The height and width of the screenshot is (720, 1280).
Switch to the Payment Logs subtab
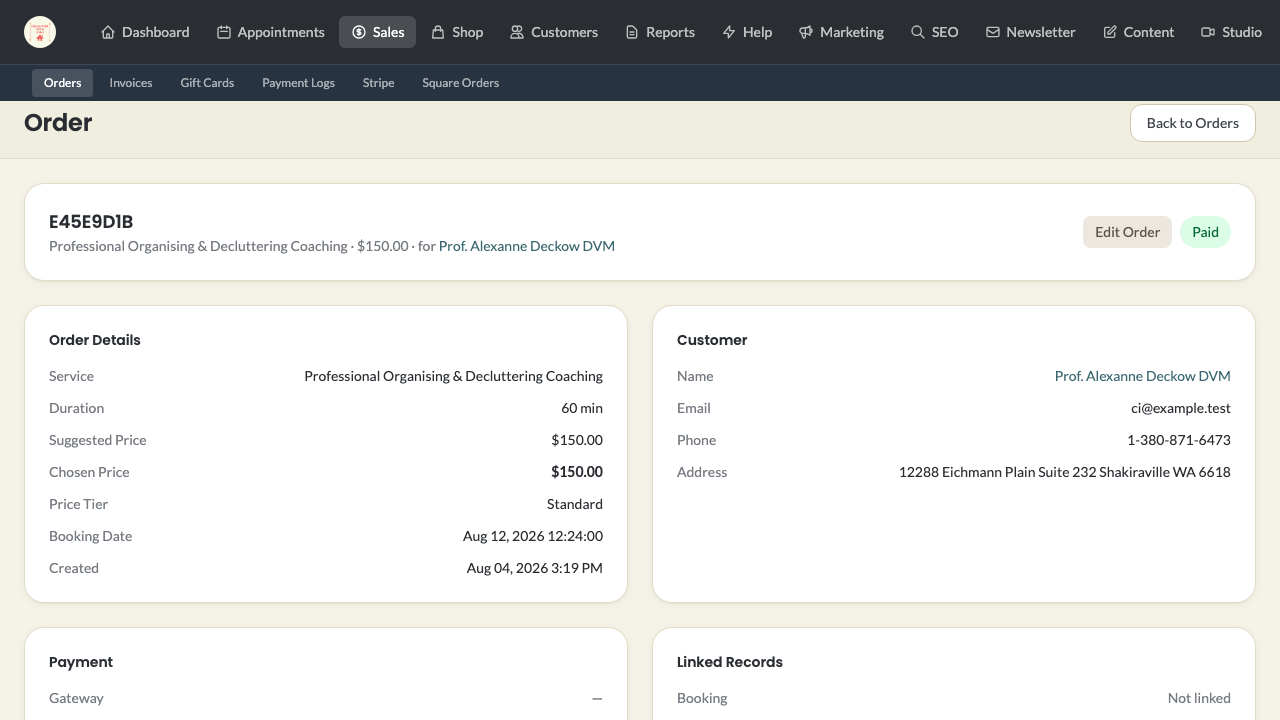(298, 83)
